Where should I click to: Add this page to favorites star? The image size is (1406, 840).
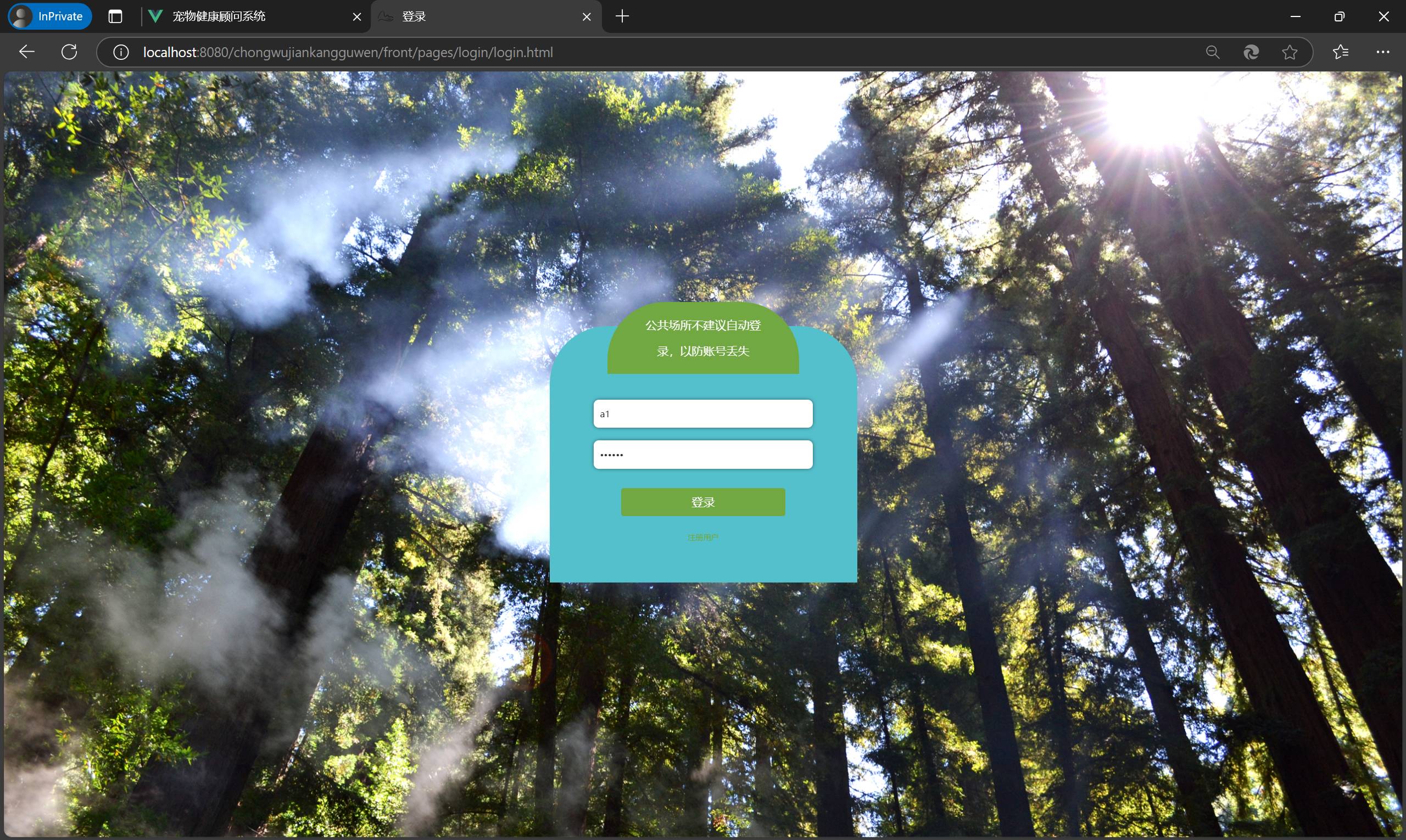(1290, 52)
